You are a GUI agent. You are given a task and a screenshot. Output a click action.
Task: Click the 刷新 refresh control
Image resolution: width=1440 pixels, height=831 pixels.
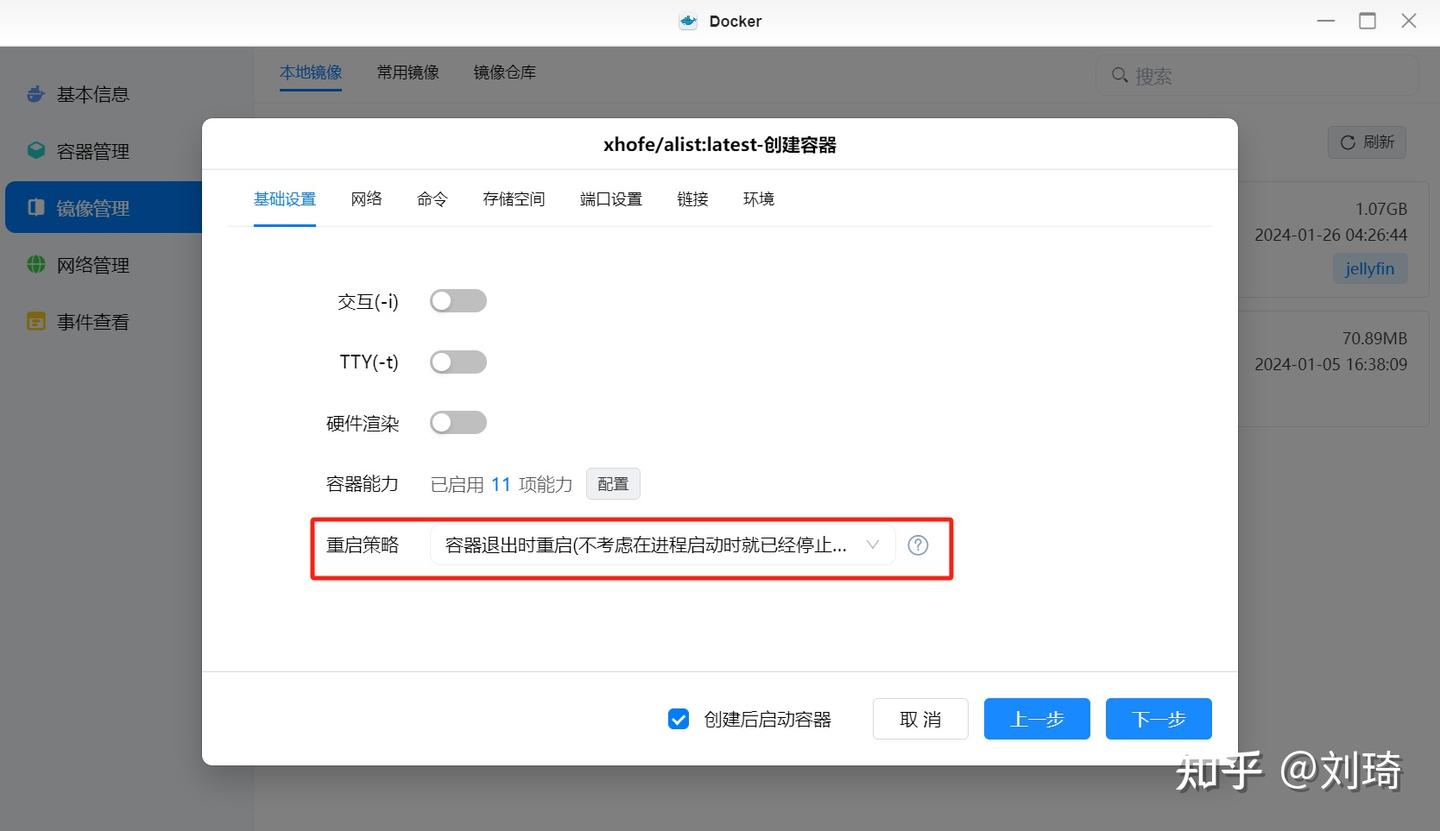[1366, 141]
